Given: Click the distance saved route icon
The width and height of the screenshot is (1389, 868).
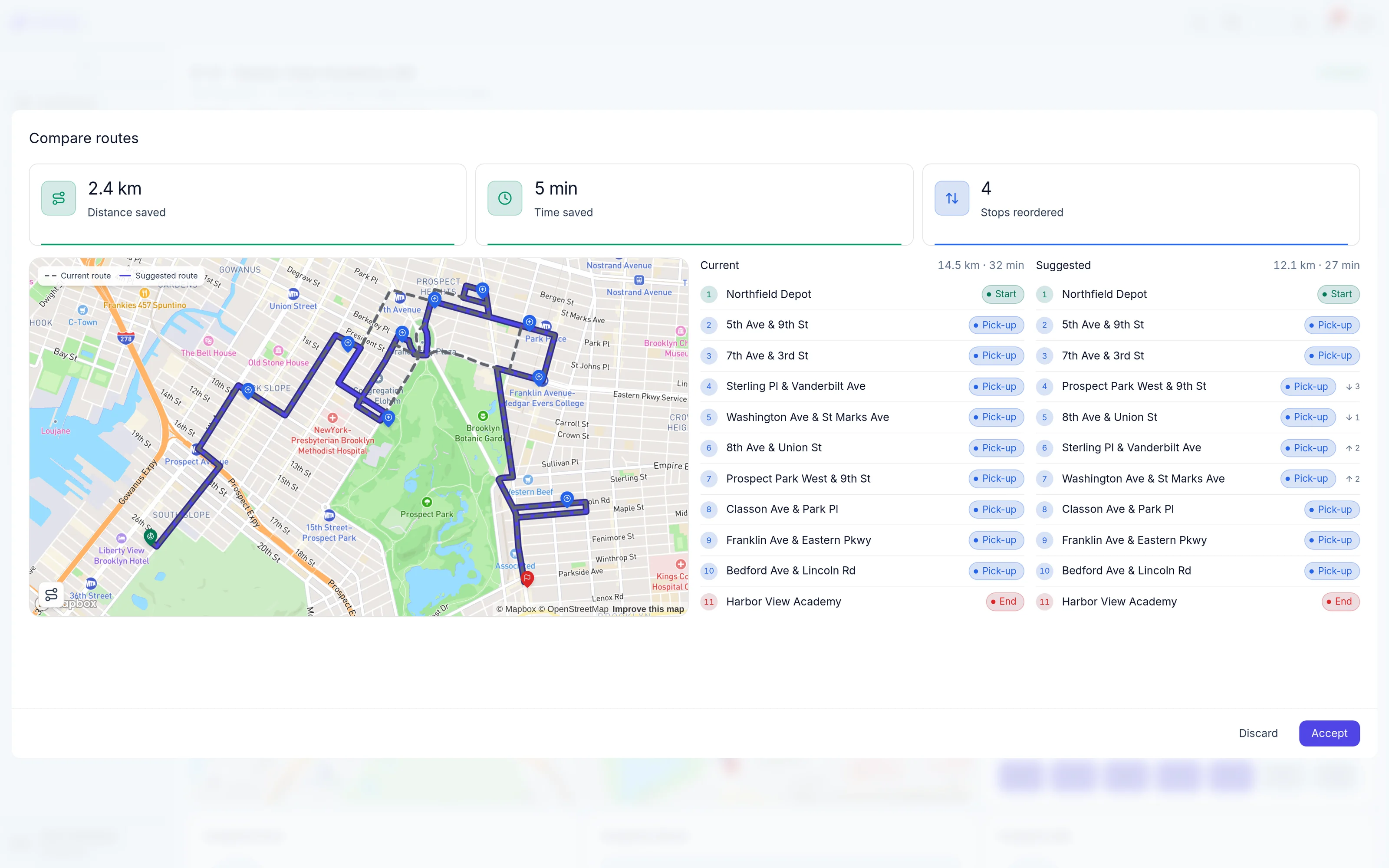Looking at the screenshot, I should (x=59, y=198).
